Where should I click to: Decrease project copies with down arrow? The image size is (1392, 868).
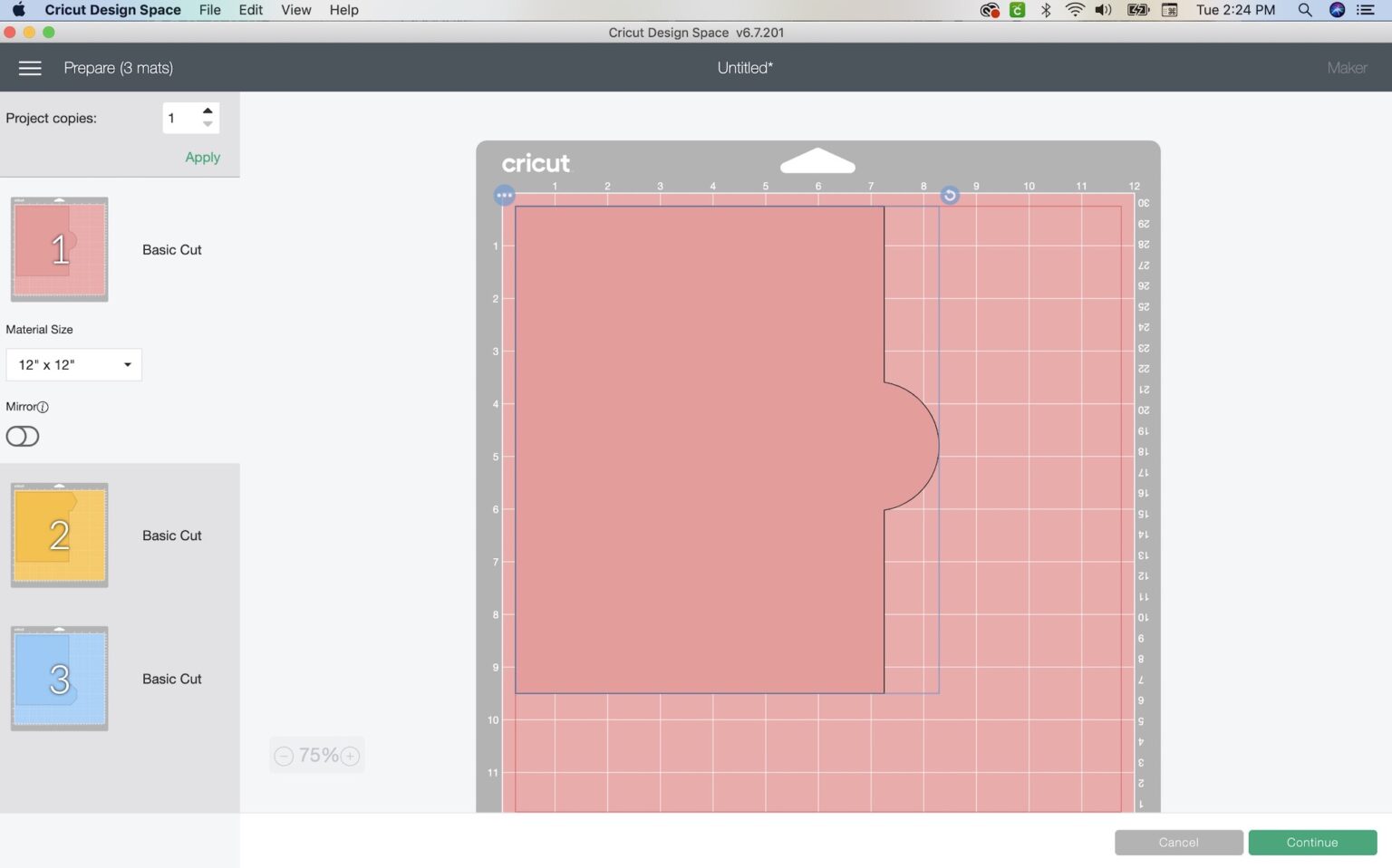tap(208, 124)
